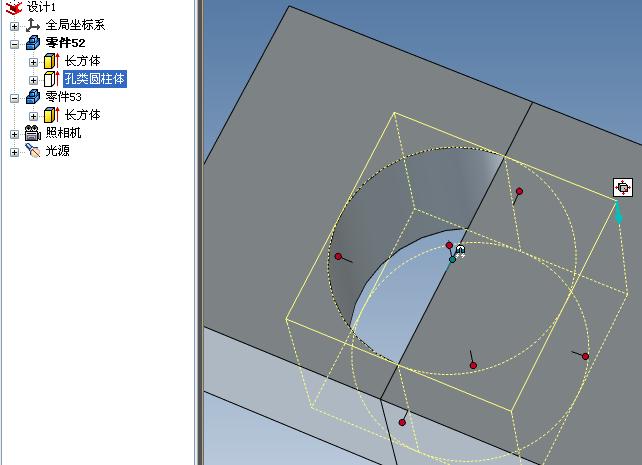Screen dimensions: 642x465
Task: Click the red sizing handle on left hole wall
Action: 338,257
